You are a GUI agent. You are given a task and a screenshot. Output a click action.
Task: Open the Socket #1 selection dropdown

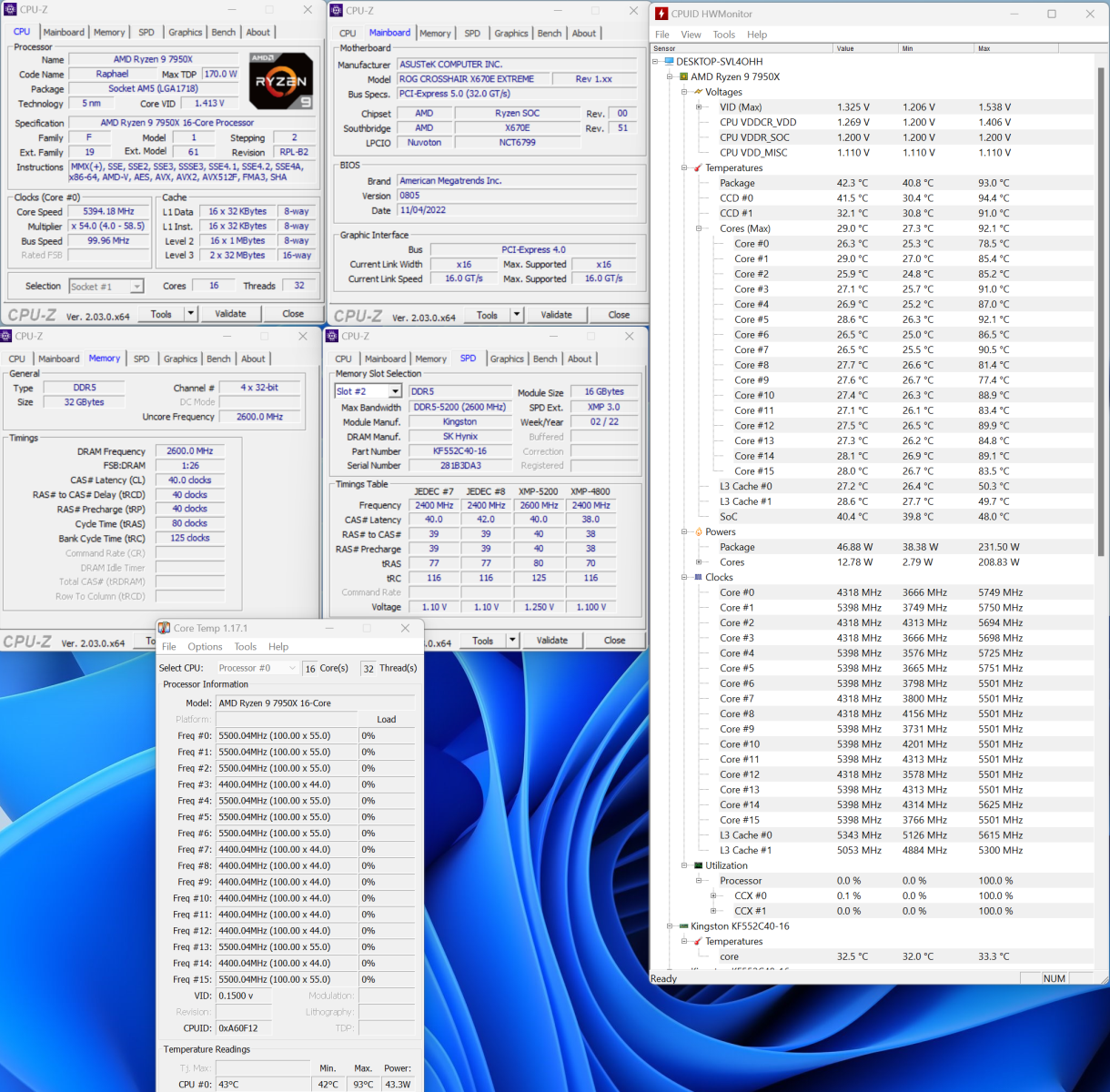point(136,287)
